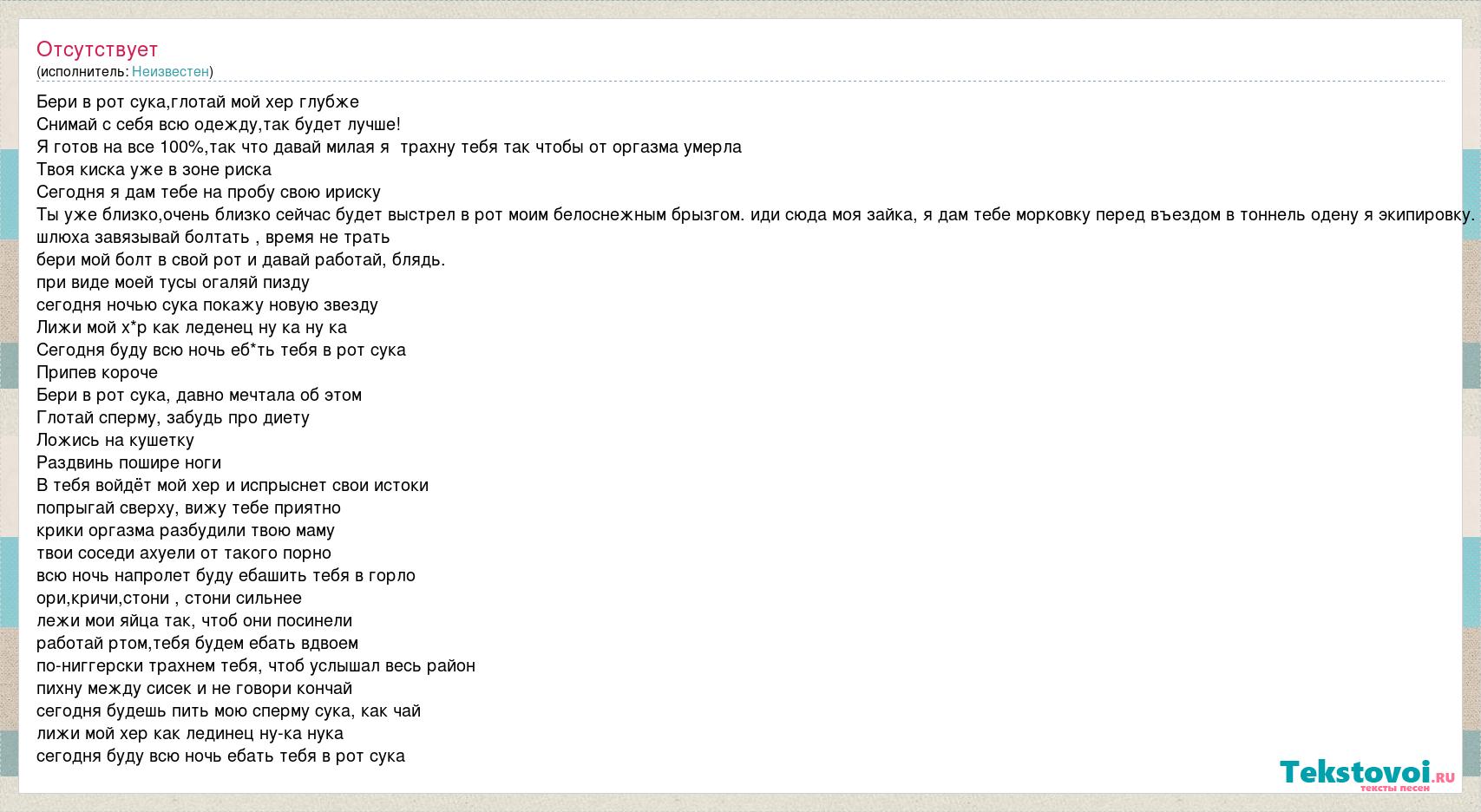Click the long line starting 'Ты уже близко'
Viewport: 1481px width, 812px height.
pos(756,214)
